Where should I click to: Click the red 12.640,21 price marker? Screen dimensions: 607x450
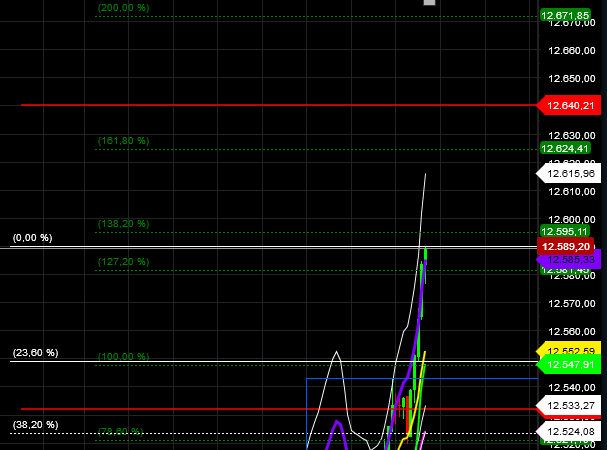(x=569, y=105)
